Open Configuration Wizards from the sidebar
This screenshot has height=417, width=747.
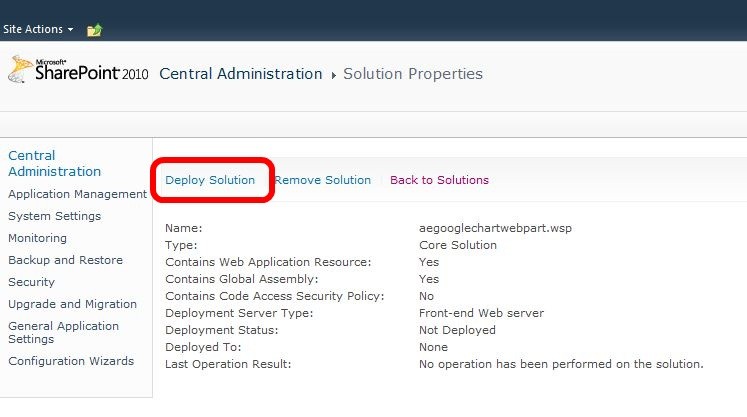tap(70, 361)
